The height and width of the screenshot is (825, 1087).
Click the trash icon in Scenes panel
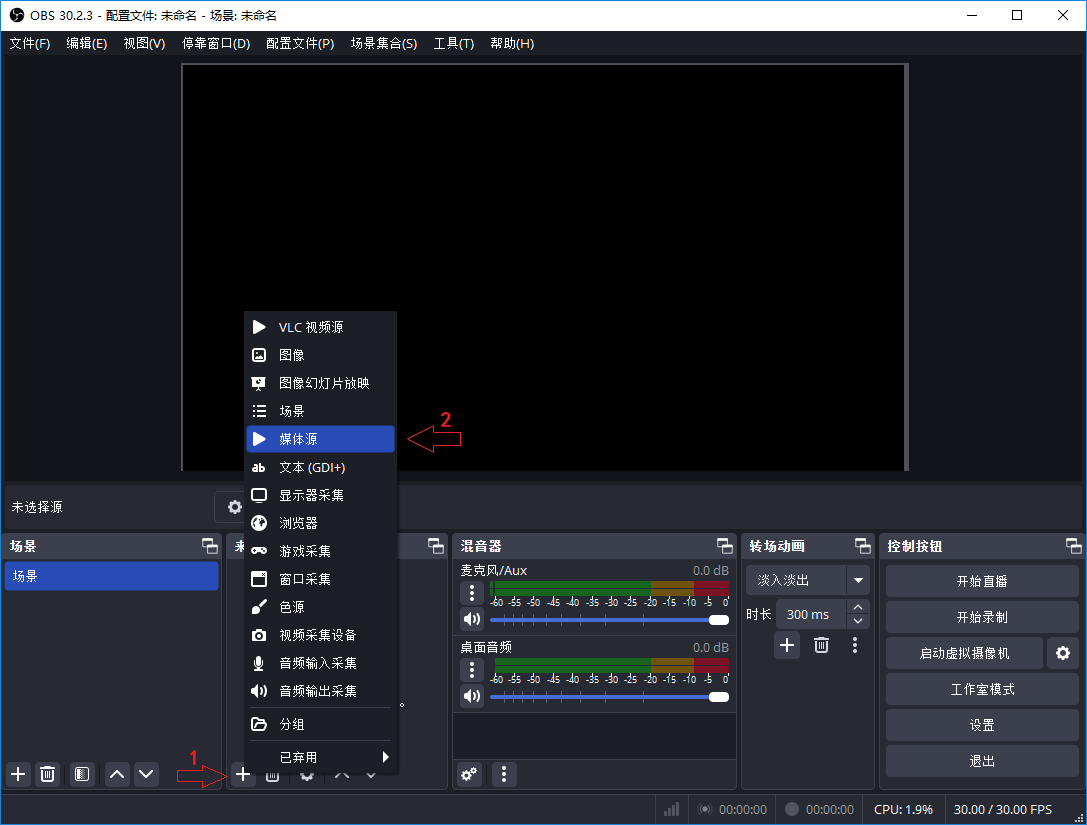click(x=47, y=774)
